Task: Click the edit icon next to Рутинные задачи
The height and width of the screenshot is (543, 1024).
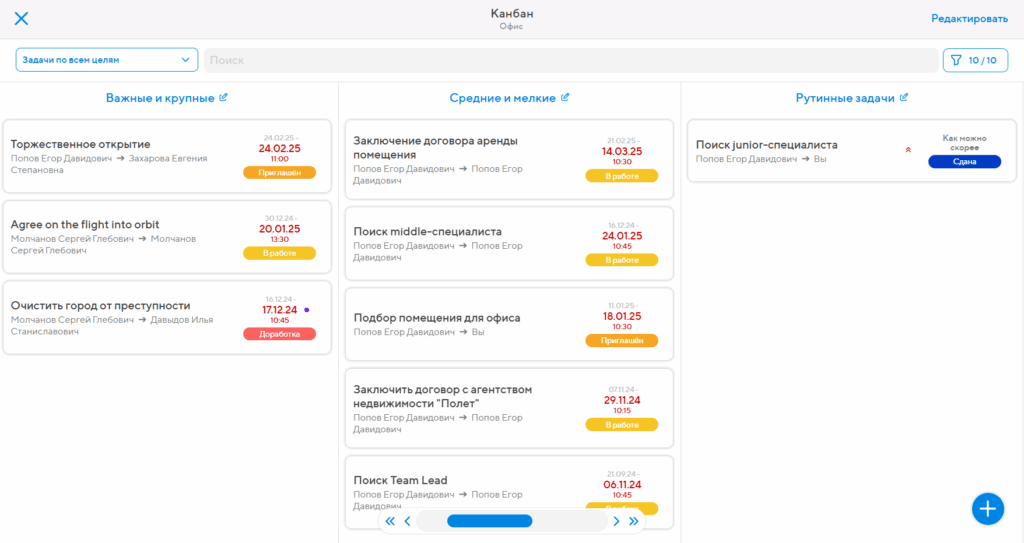Action: click(x=904, y=98)
